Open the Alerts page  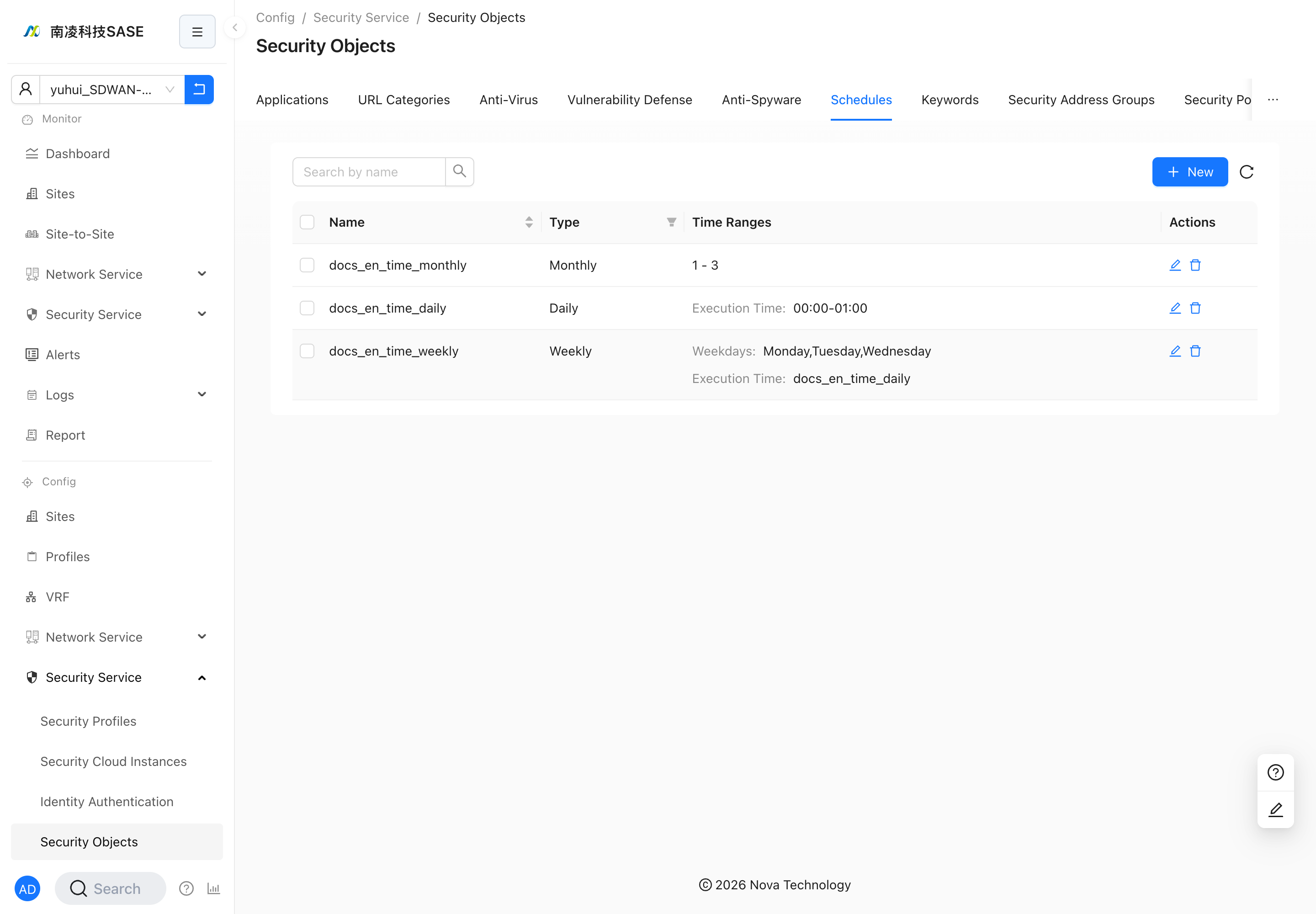[x=117, y=355]
